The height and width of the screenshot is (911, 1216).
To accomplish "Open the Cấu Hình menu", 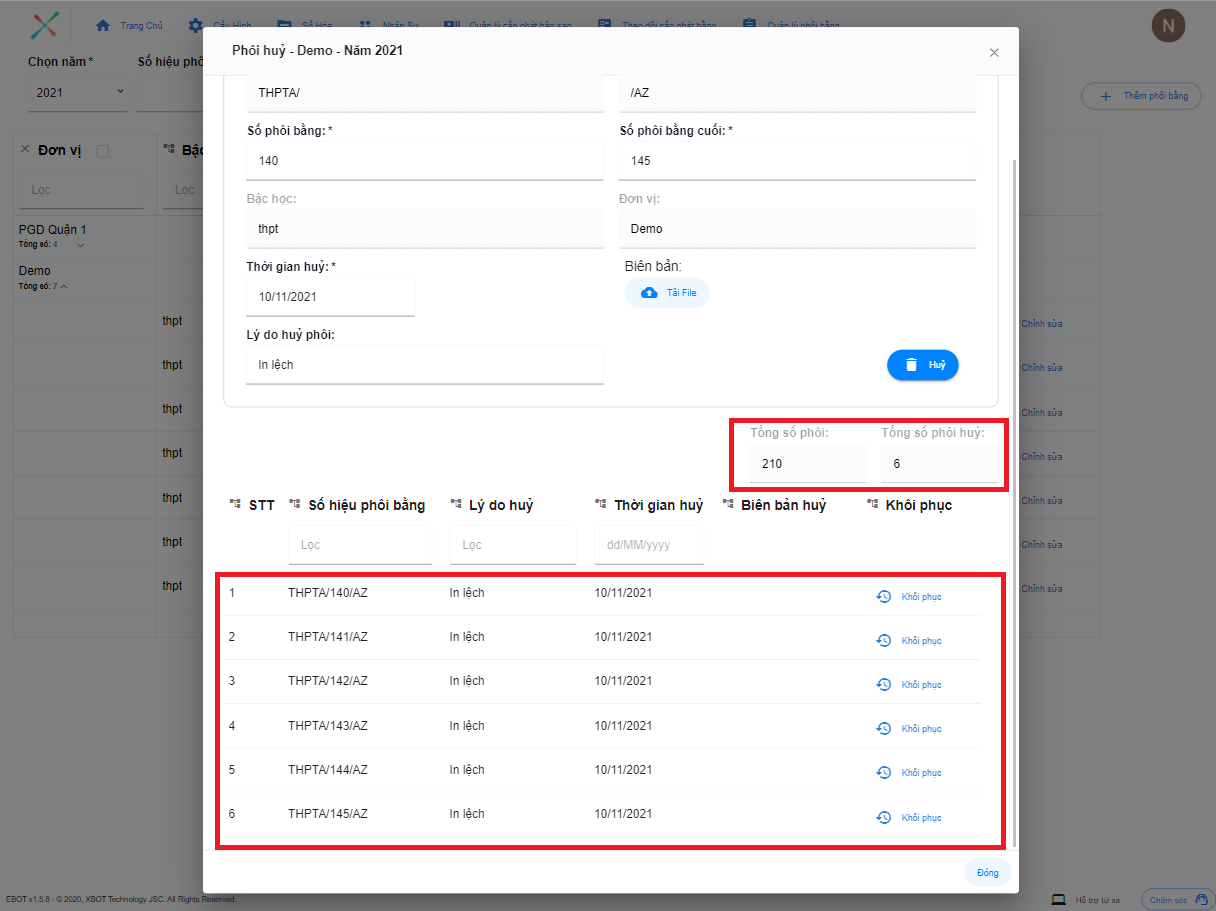I will coord(219,25).
